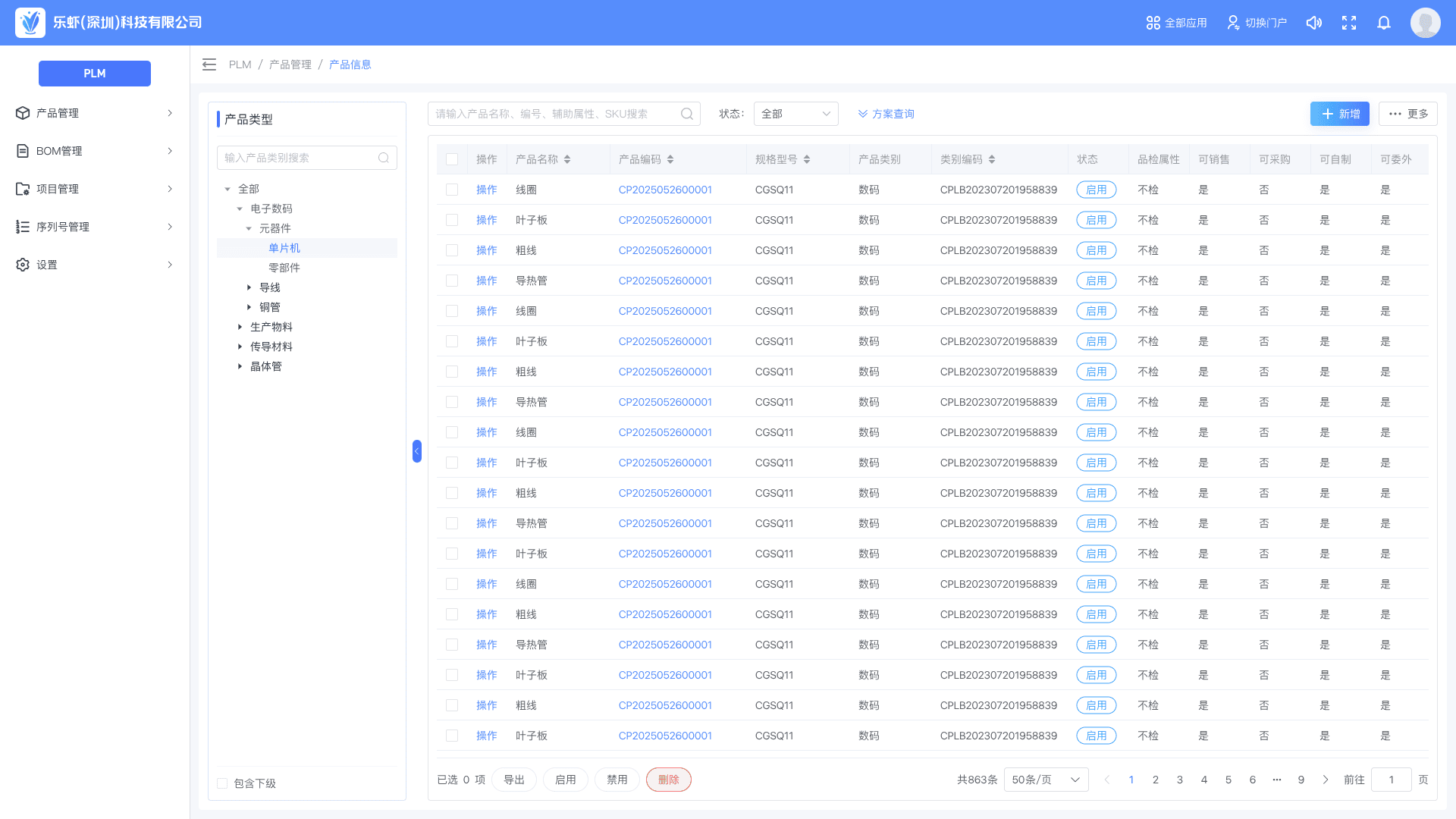The height and width of the screenshot is (819, 1456).
Task: Click the volume speaker icon in header
Action: [x=1314, y=23]
